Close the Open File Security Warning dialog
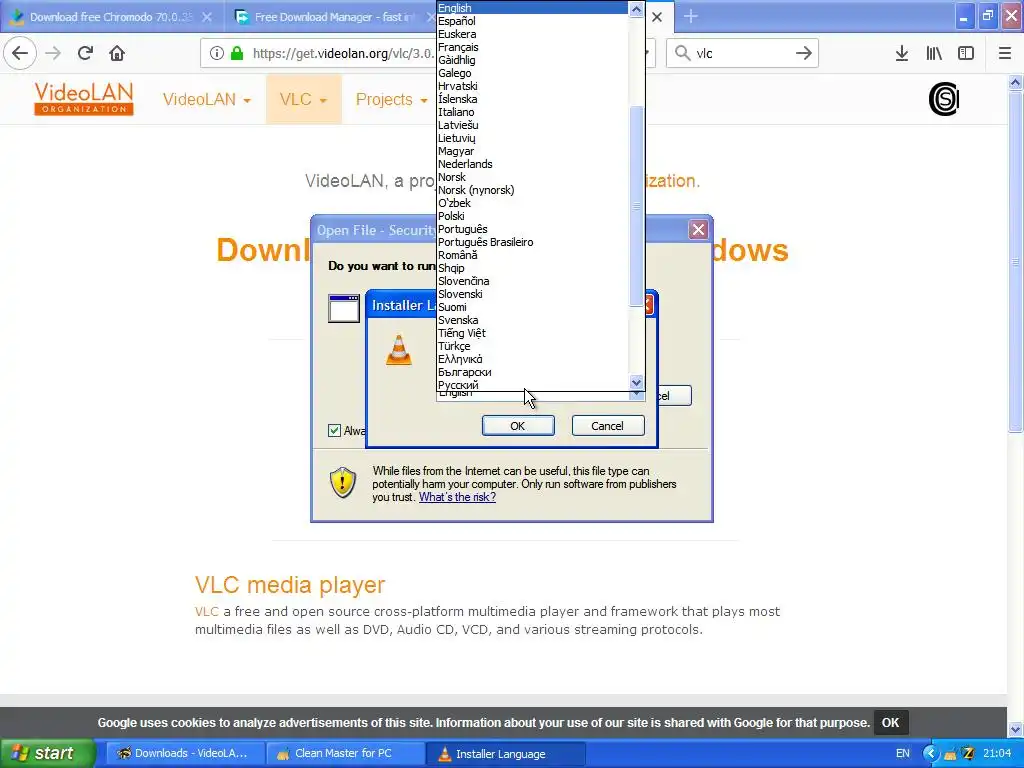The height and width of the screenshot is (768, 1024). pyautogui.click(x=698, y=229)
